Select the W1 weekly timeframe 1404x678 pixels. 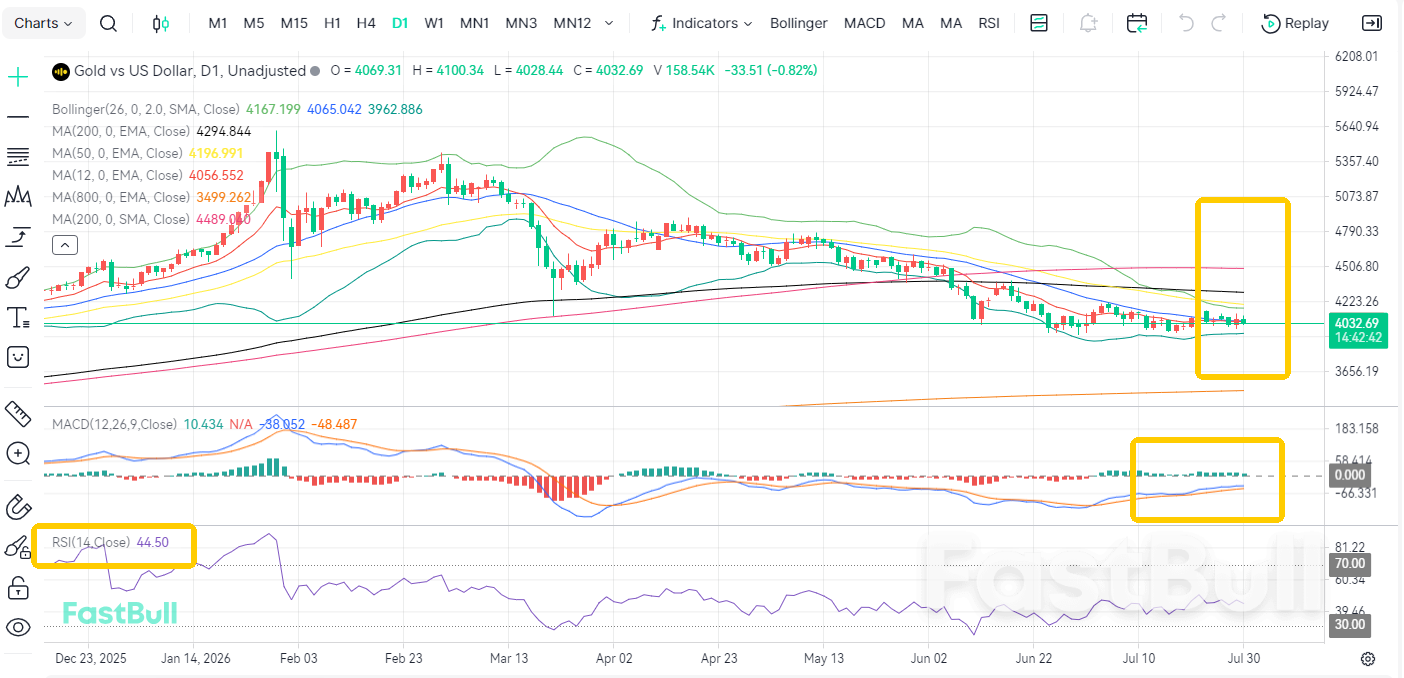pyautogui.click(x=434, y=23)
